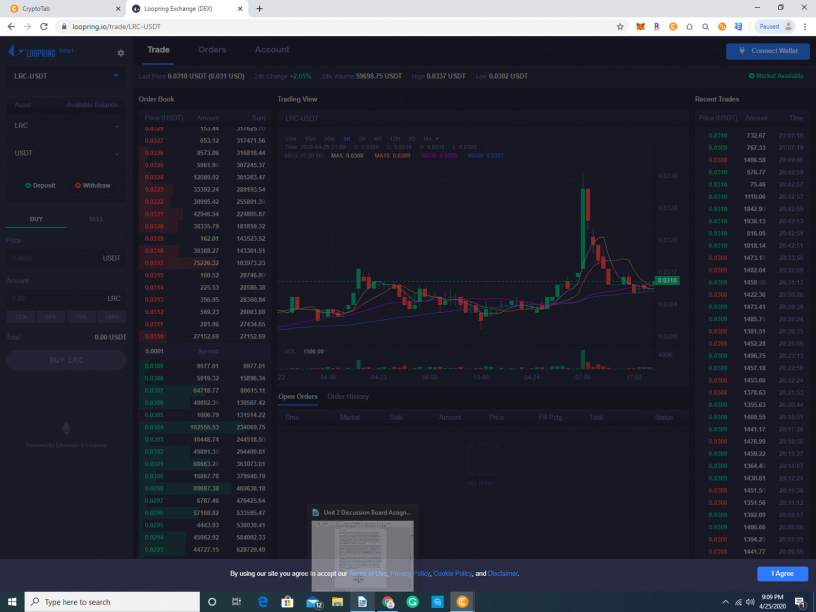
Task: Open the Loopring settings gear
Action: tap(121, 53)
